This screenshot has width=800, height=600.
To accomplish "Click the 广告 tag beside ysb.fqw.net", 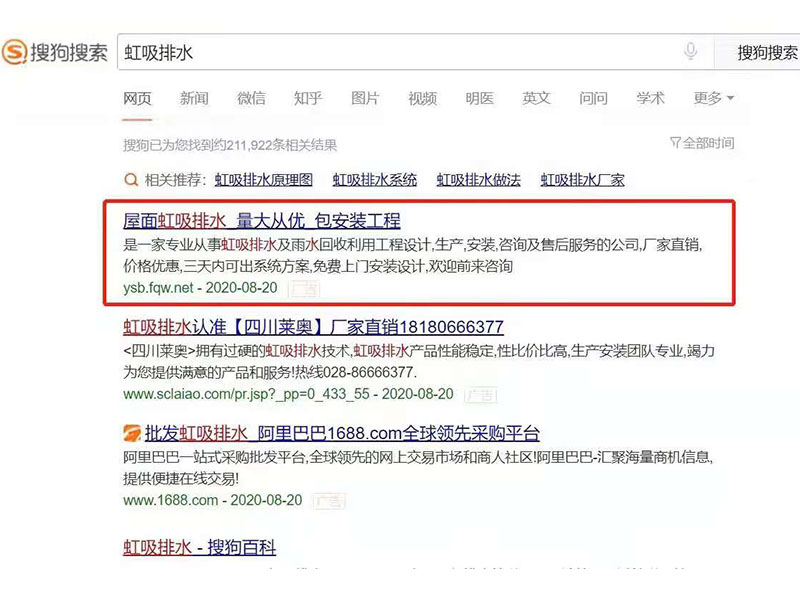I will click(304, 289).
